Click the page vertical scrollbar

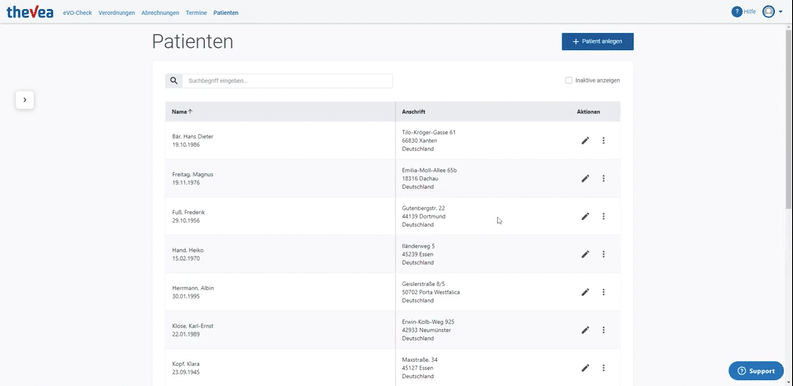[788, 119]
